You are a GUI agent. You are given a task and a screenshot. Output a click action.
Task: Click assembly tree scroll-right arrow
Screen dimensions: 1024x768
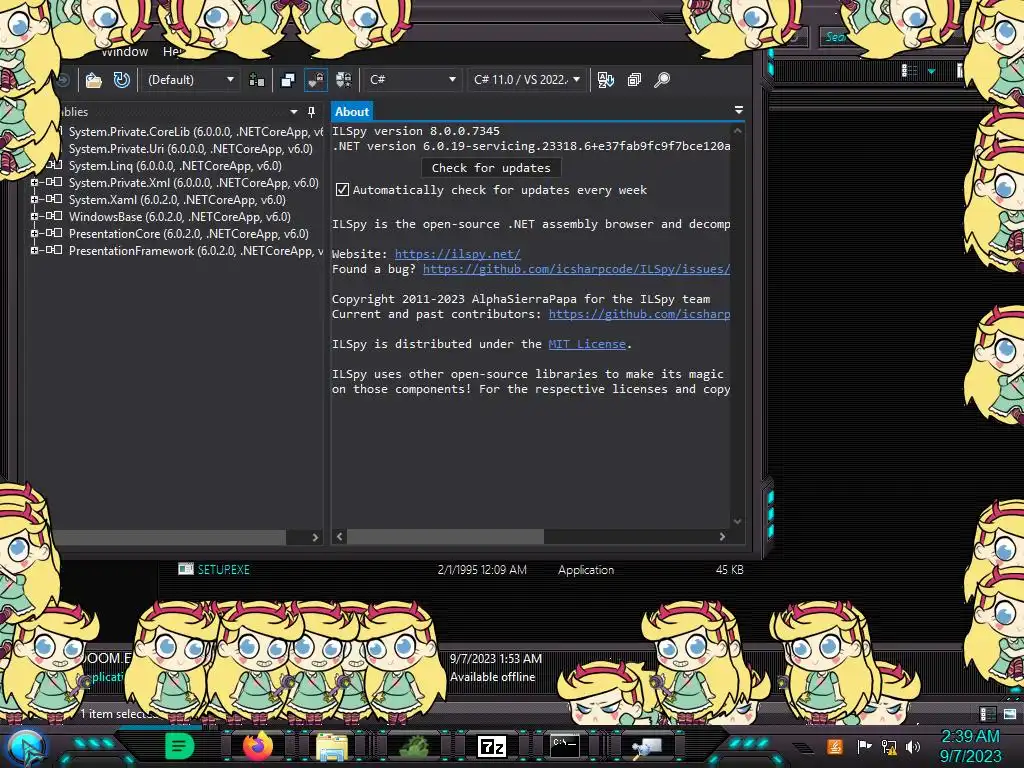315,537
